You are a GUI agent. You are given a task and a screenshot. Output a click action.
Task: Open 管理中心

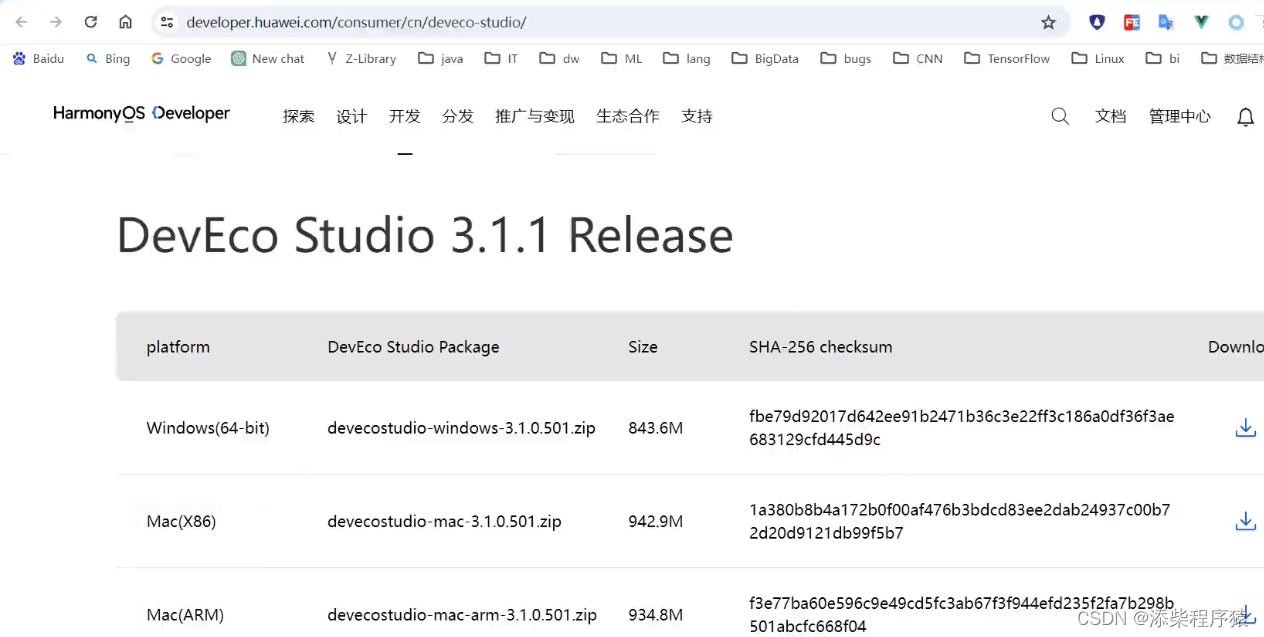[1180, 116]
